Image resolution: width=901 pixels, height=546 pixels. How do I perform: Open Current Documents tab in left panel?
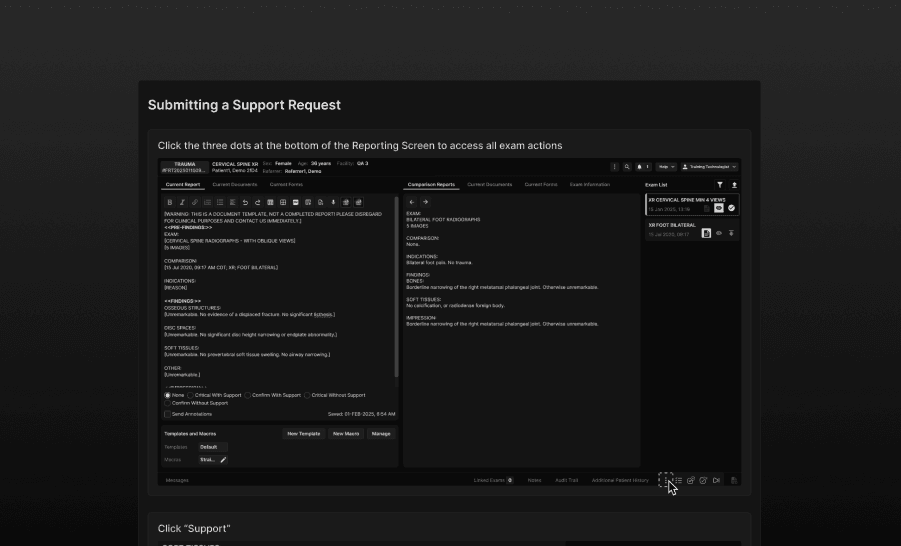(x=234, y=184)
